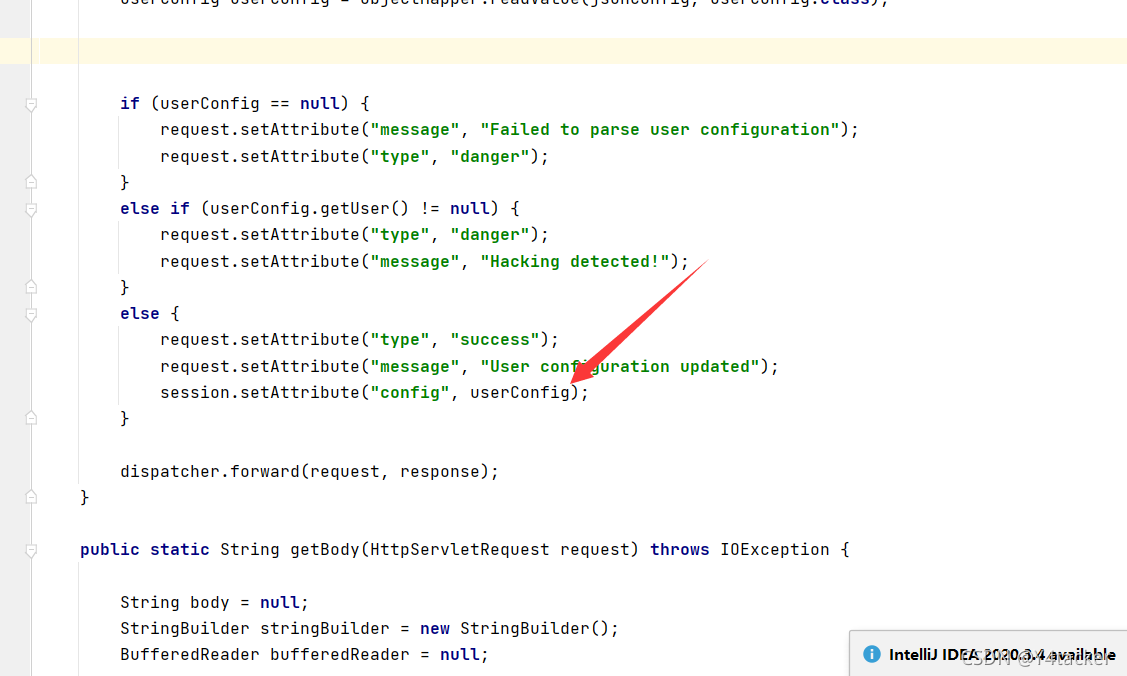Click the info icon in update notification
Viewport: 1127px width, 676px height.
(x=871, y=654)
